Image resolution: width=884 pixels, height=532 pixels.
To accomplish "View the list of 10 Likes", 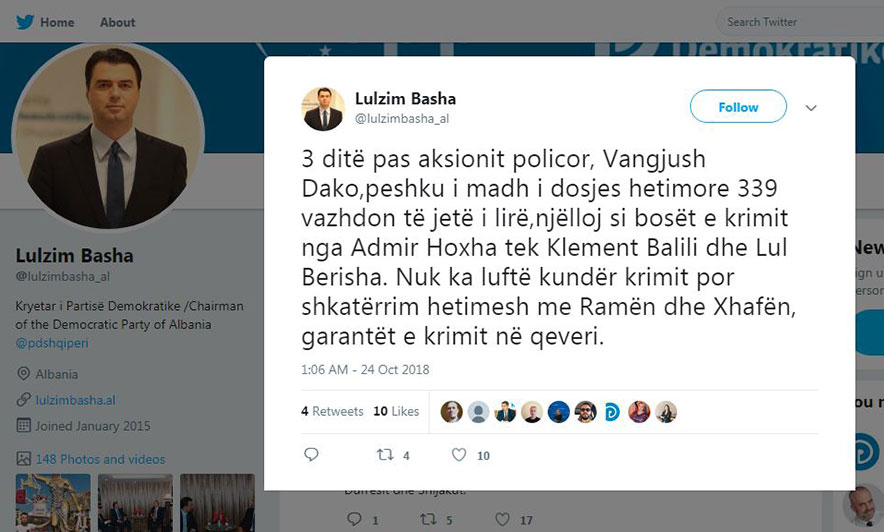I will point(396,411).
